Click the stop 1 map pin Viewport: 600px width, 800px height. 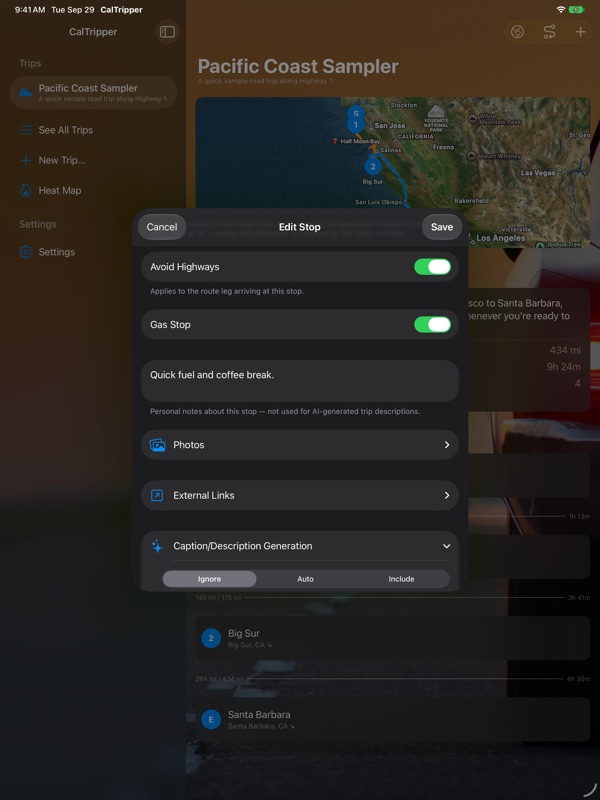coord(356,125)
